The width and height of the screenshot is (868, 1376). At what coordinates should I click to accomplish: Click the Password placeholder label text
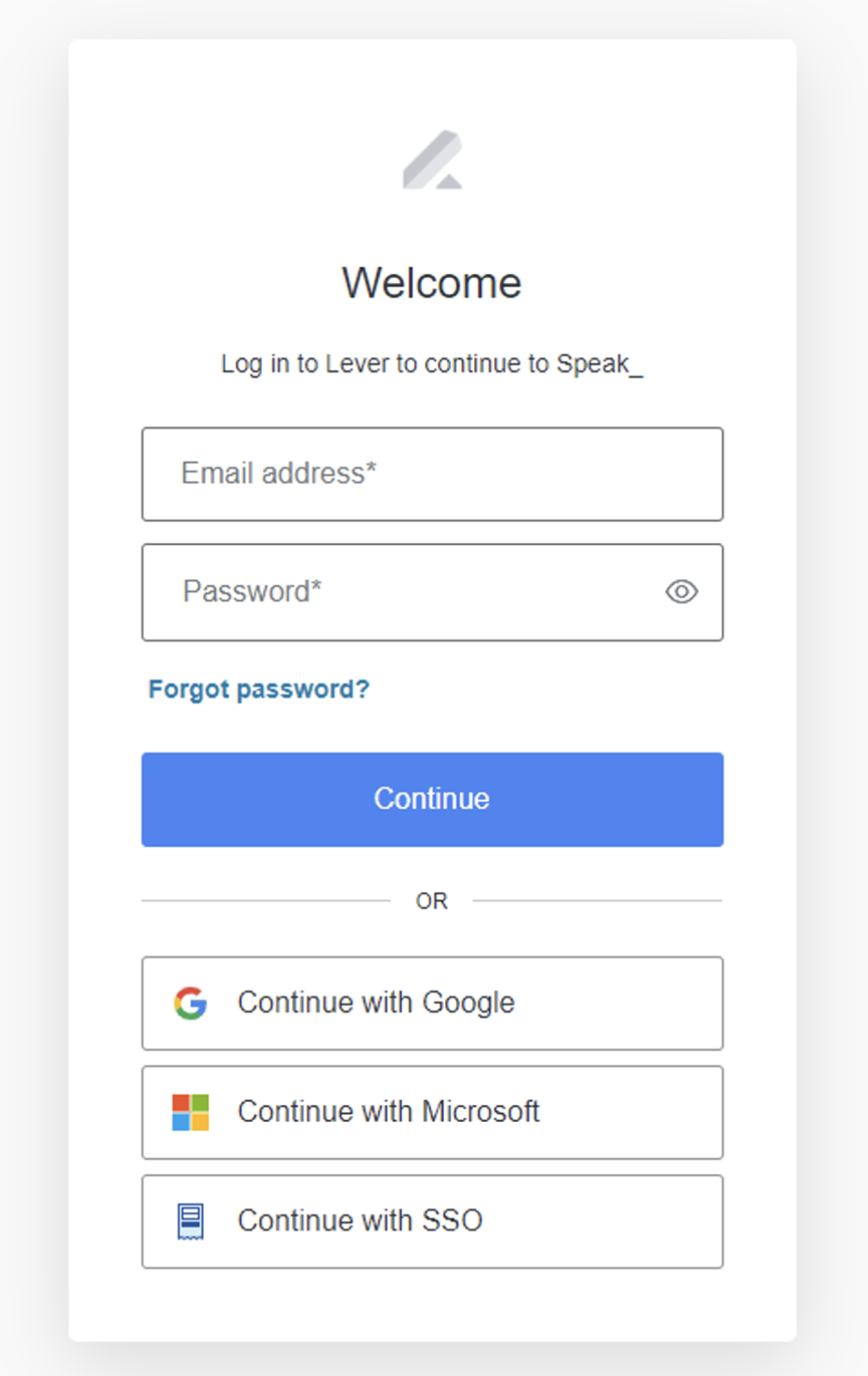click(x=252, y=592)
